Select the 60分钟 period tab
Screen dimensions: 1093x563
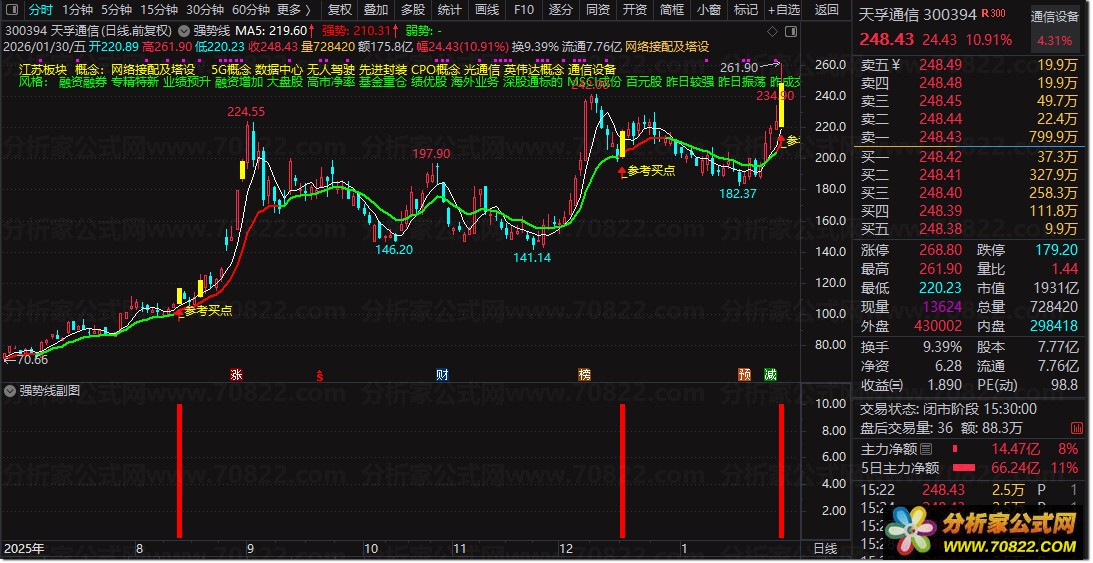pyautogui.click(x=250, y=10)
